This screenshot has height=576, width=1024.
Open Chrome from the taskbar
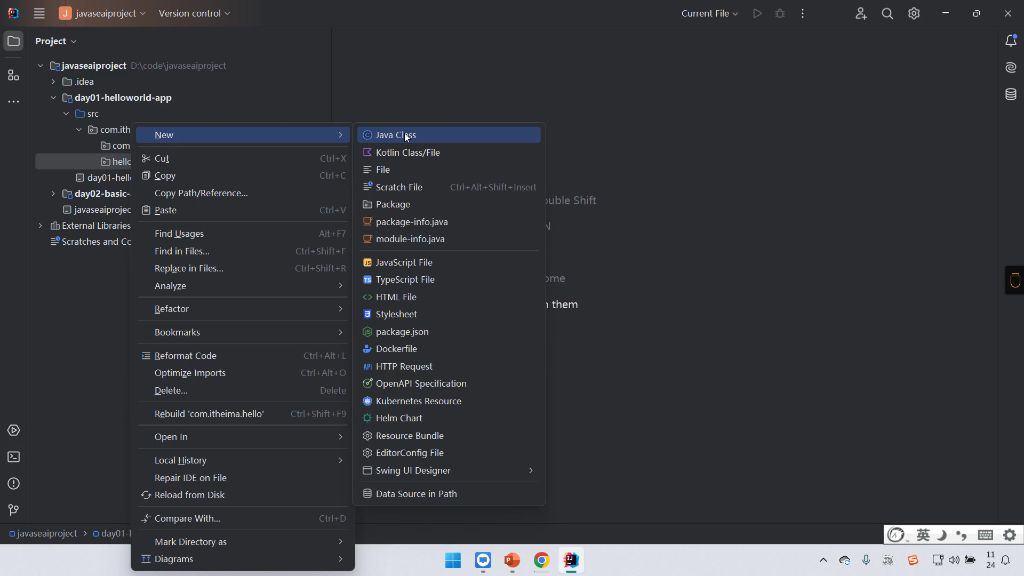tap(541, 560)
